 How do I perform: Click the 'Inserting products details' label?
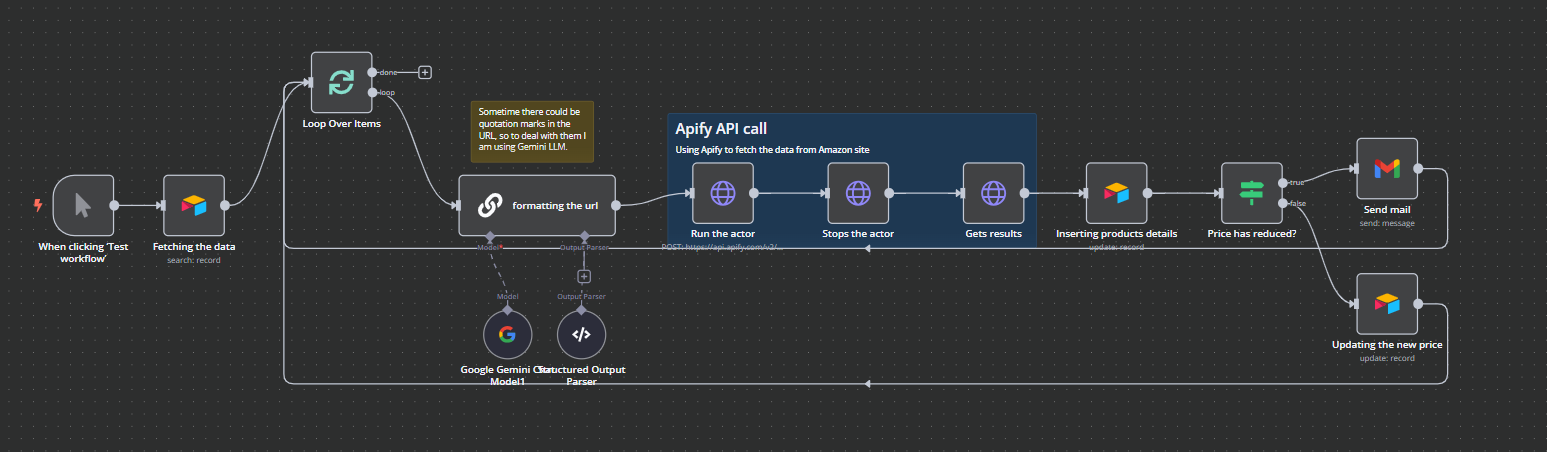(x=1117, y=234)
